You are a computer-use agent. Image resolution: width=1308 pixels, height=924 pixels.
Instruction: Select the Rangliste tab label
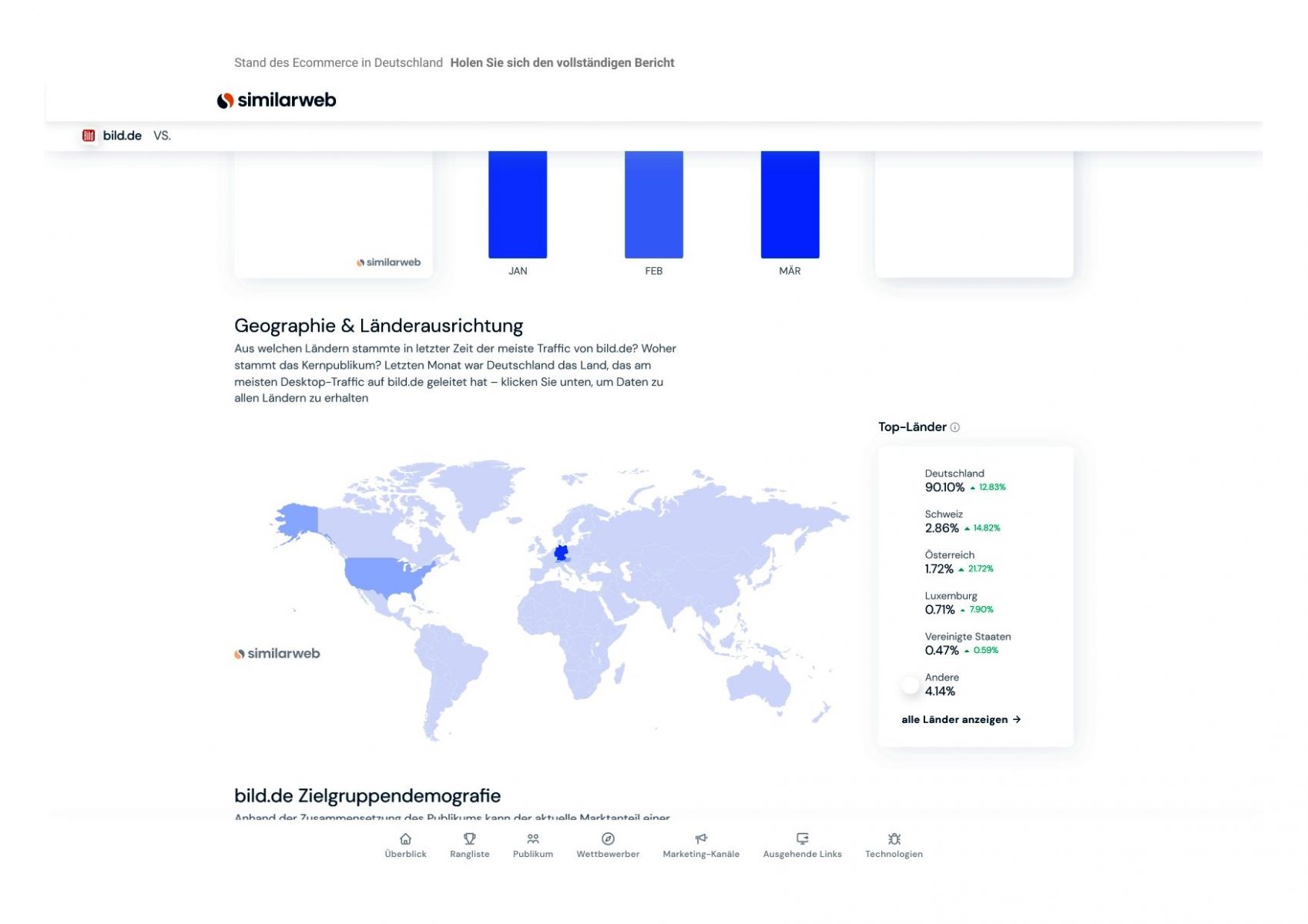pos(469,854)
